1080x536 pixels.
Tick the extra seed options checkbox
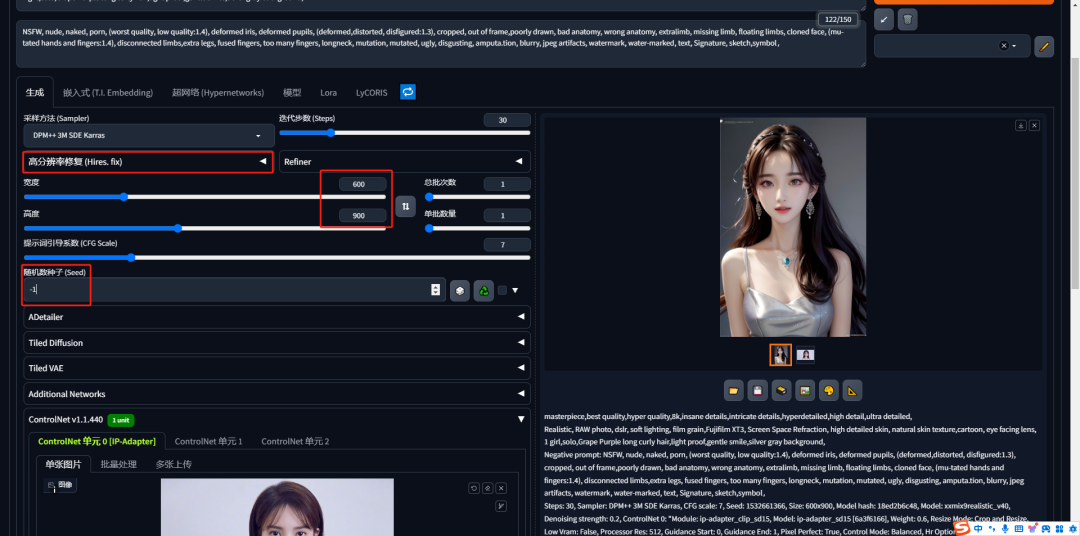click(502, 291)
